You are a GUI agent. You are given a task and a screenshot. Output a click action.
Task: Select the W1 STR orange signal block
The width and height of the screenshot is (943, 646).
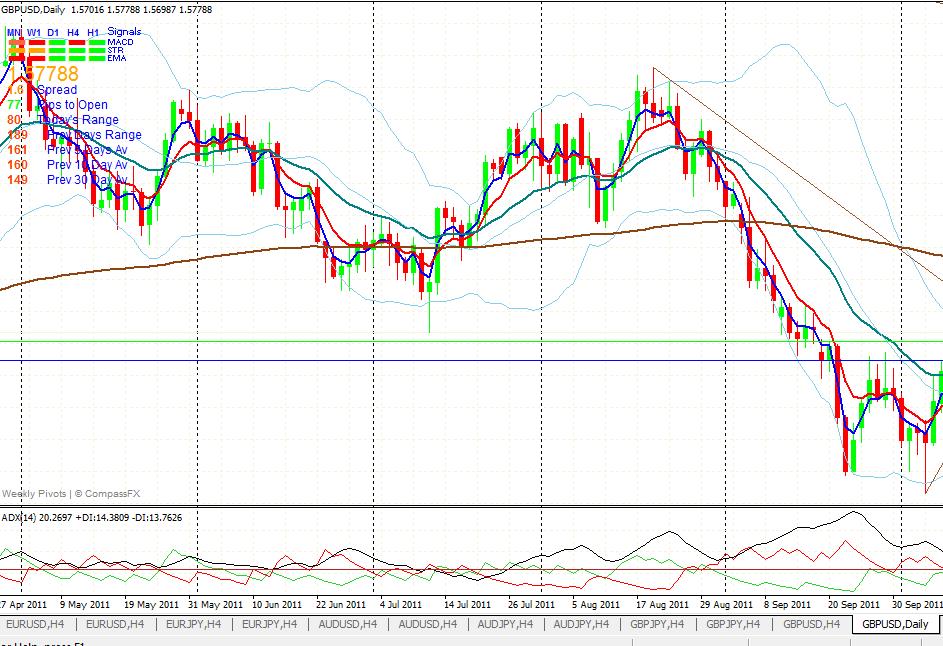pos(36,50)
